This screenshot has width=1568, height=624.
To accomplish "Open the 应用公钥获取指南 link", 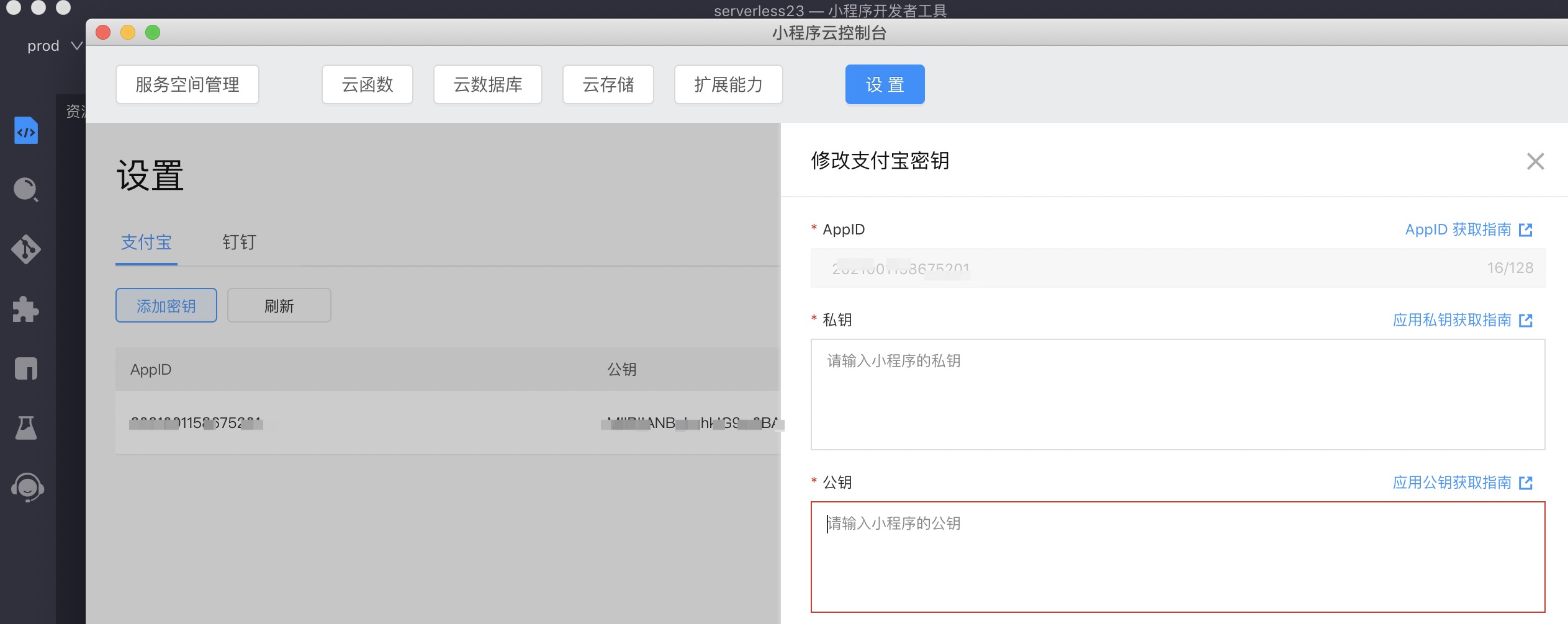I will 1452,483.
